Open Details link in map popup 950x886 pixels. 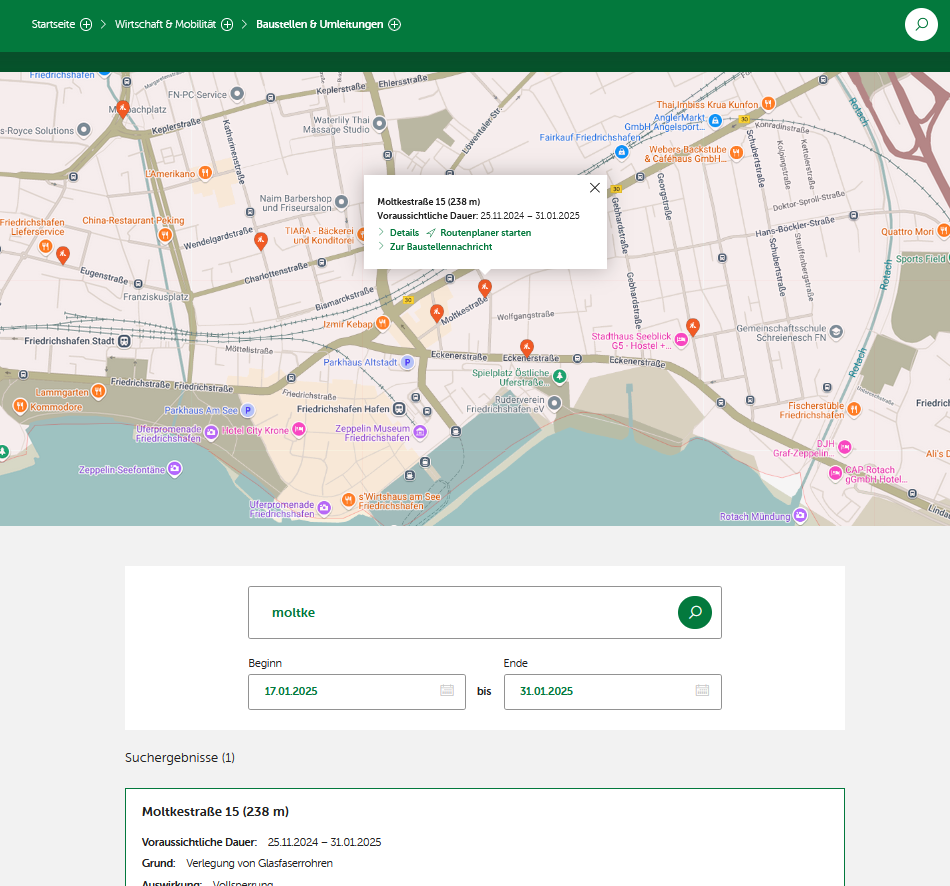coord(404,232)
